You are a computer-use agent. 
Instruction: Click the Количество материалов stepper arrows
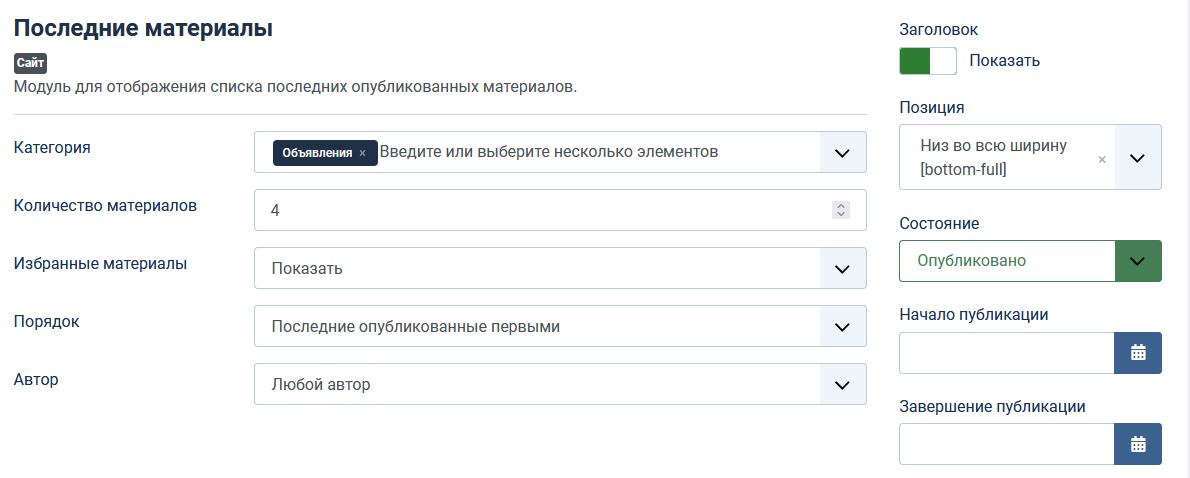point(841,210)
